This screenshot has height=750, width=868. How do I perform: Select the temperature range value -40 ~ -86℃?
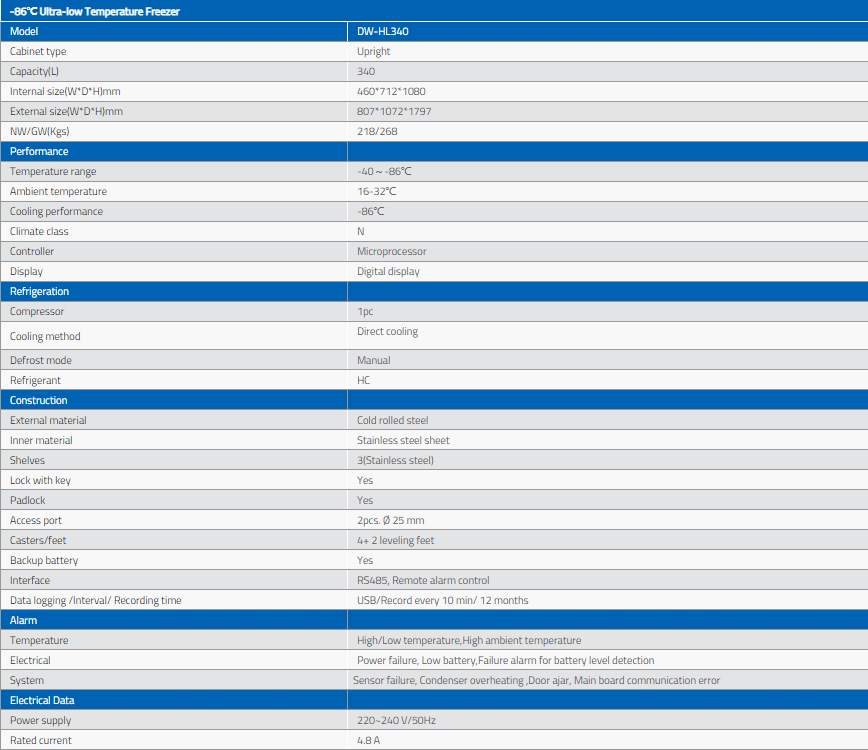[384, 171]
